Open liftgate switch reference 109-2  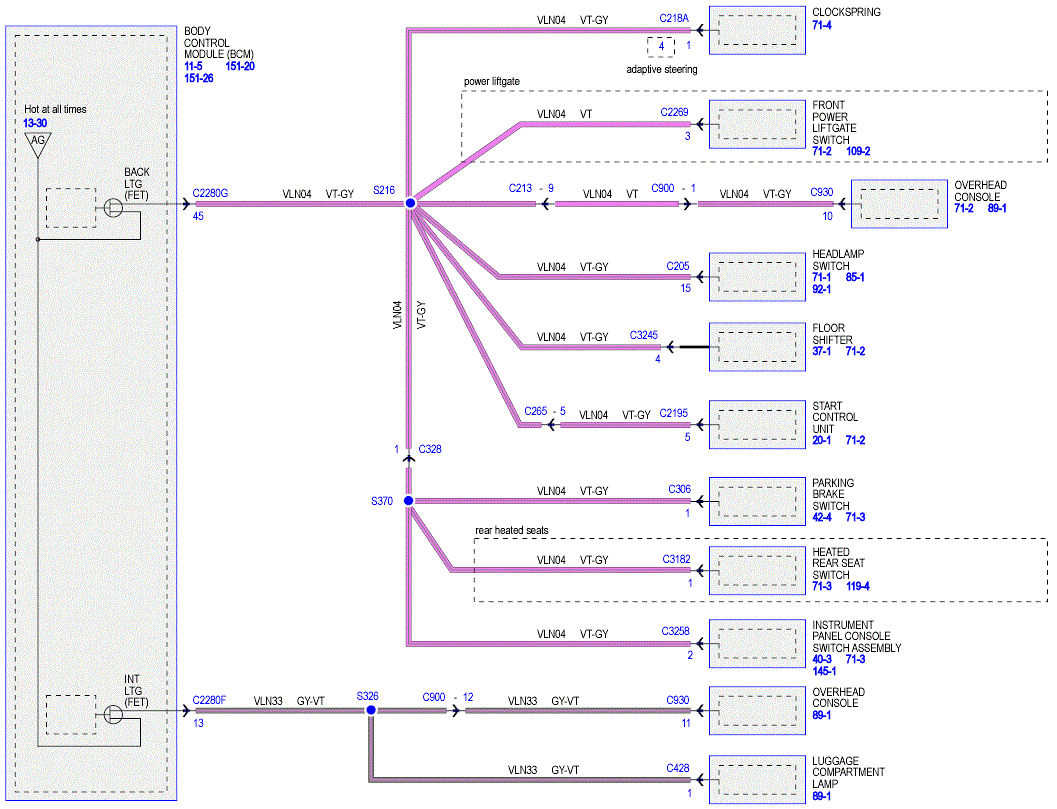(858, 151)
